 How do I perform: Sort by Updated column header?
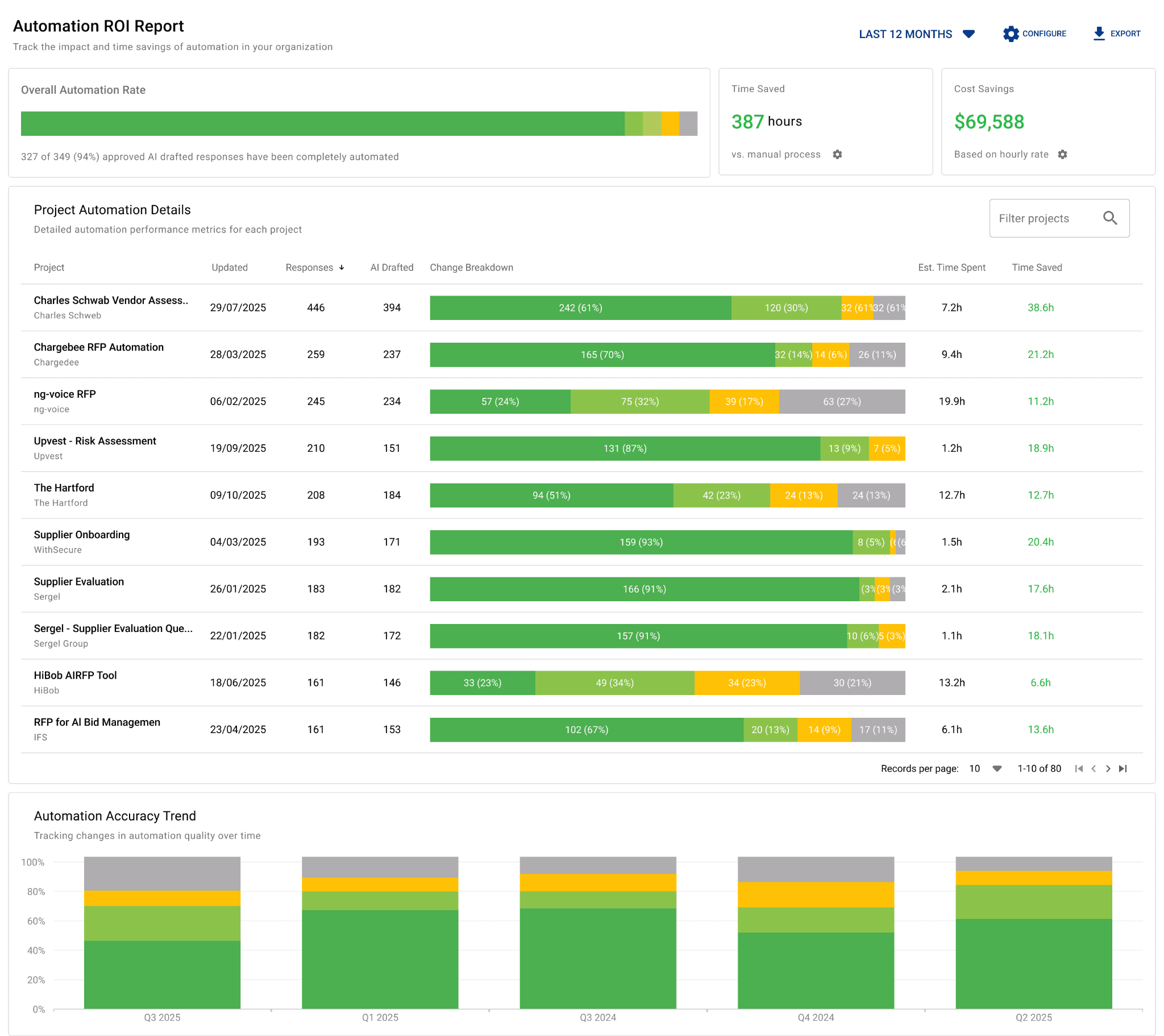click(x=230, y=268)
